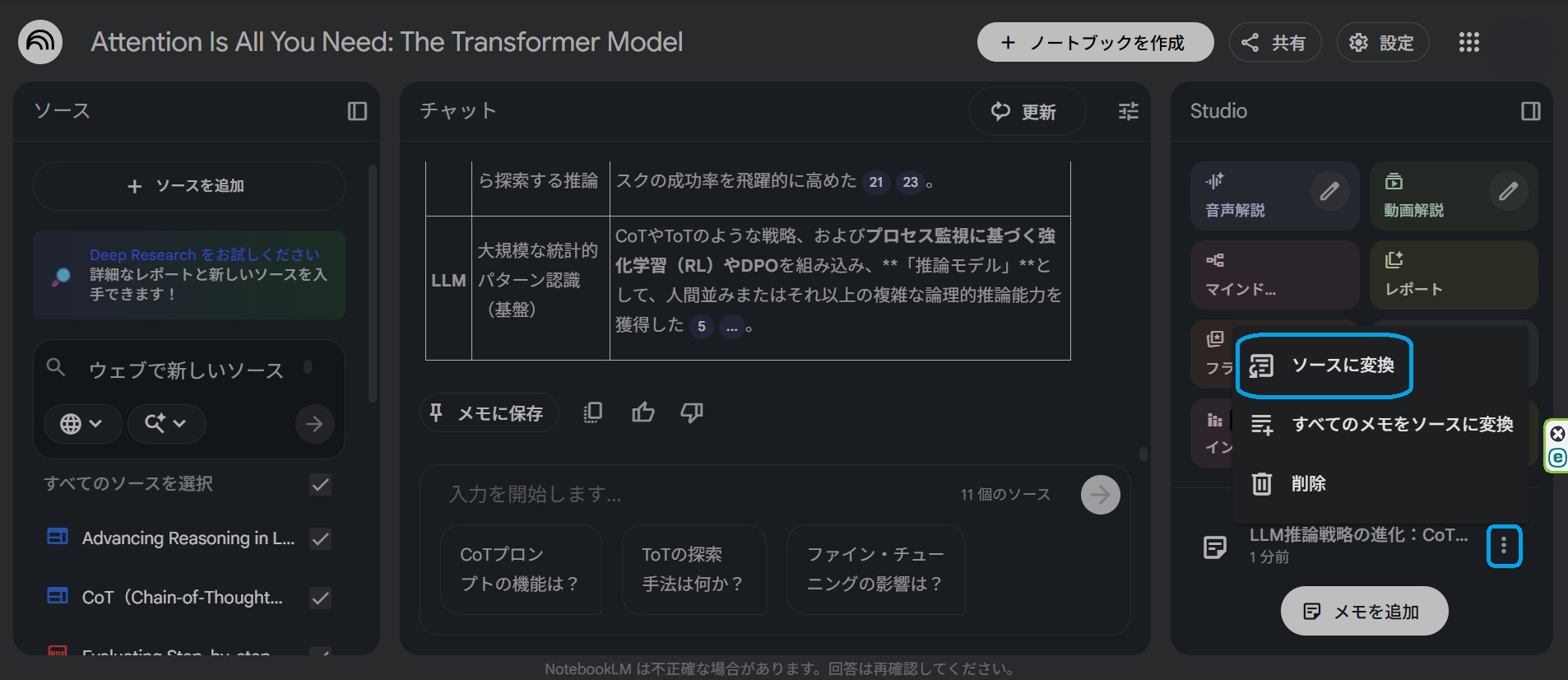Create a レポート in Studio
The height and width of the screenshot is (680, 1568).
(x=1453, y=275)
